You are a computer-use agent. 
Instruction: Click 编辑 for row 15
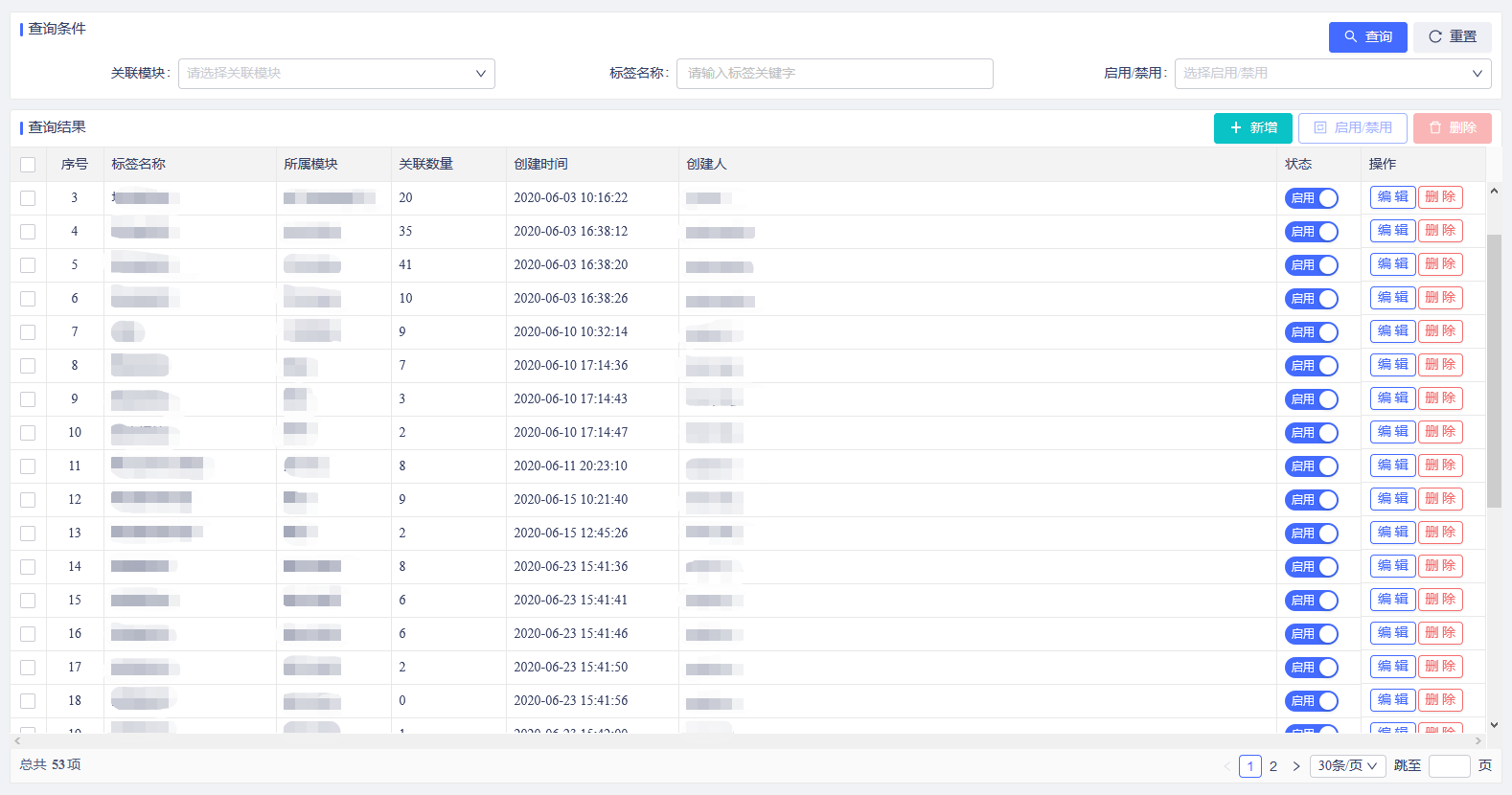1392,600
